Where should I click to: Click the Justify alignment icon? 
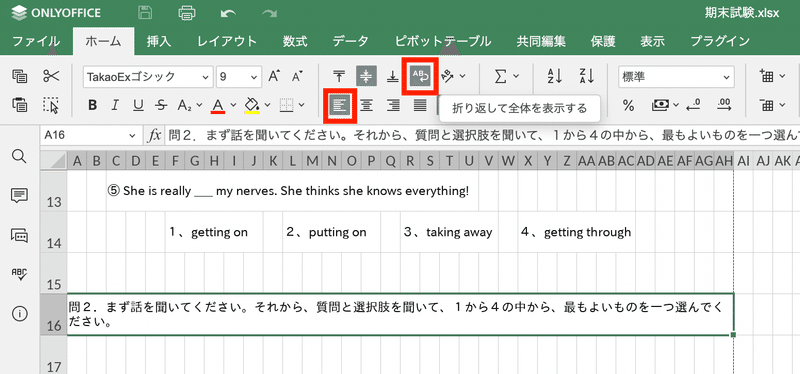420,106
